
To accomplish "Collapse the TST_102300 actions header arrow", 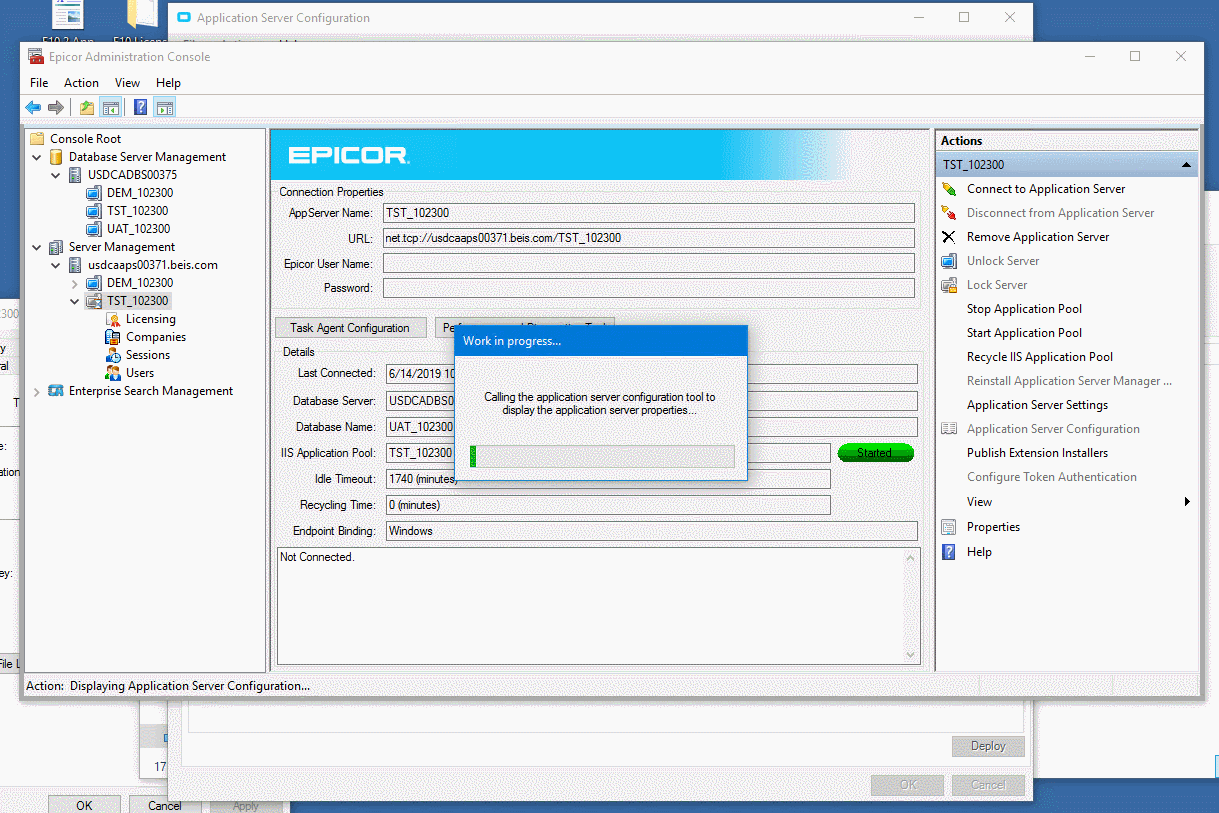I will pos(1186,165).
